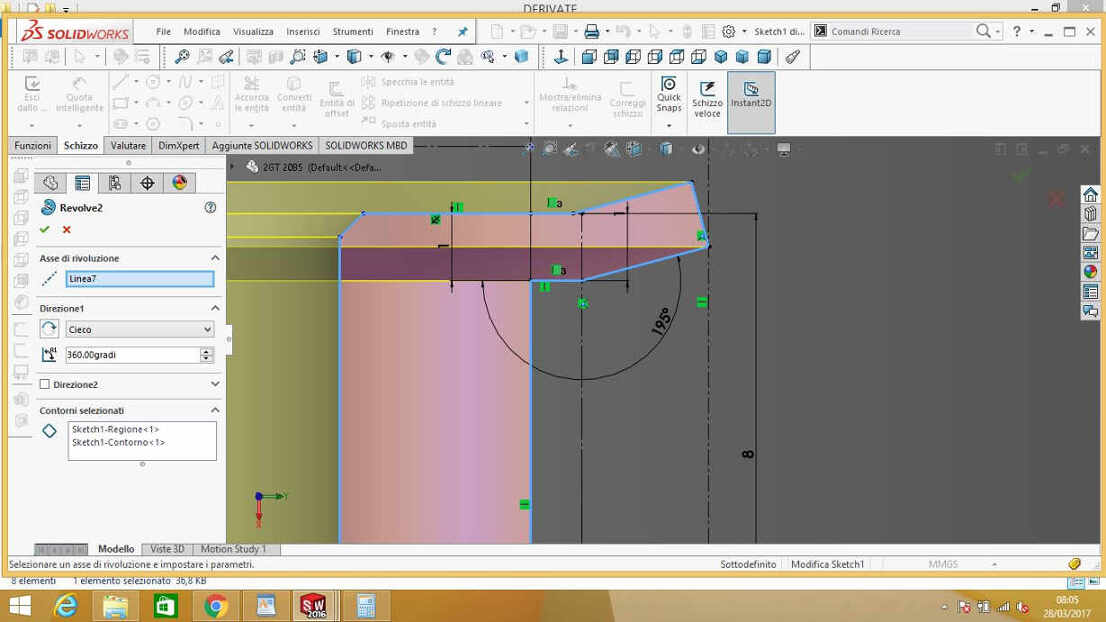The image size is (1106, 622).
Task: Click the Comandi Ricerca search box
Action: [x=899, y=32]
